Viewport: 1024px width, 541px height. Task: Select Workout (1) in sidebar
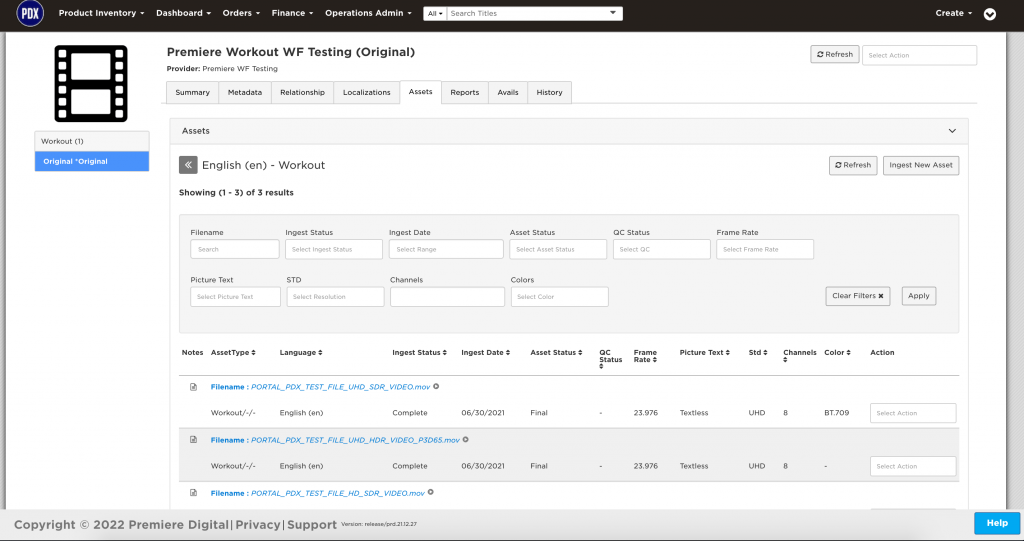pos(91,141)
